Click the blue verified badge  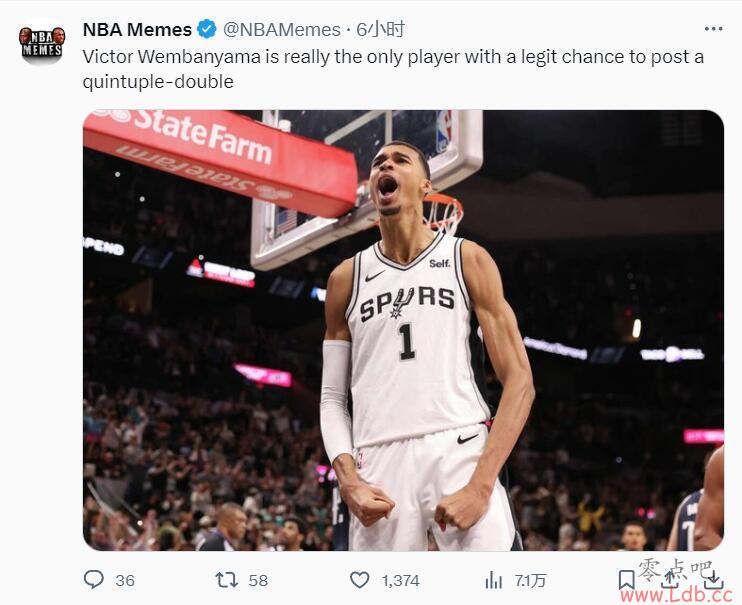tap(207, 29)
